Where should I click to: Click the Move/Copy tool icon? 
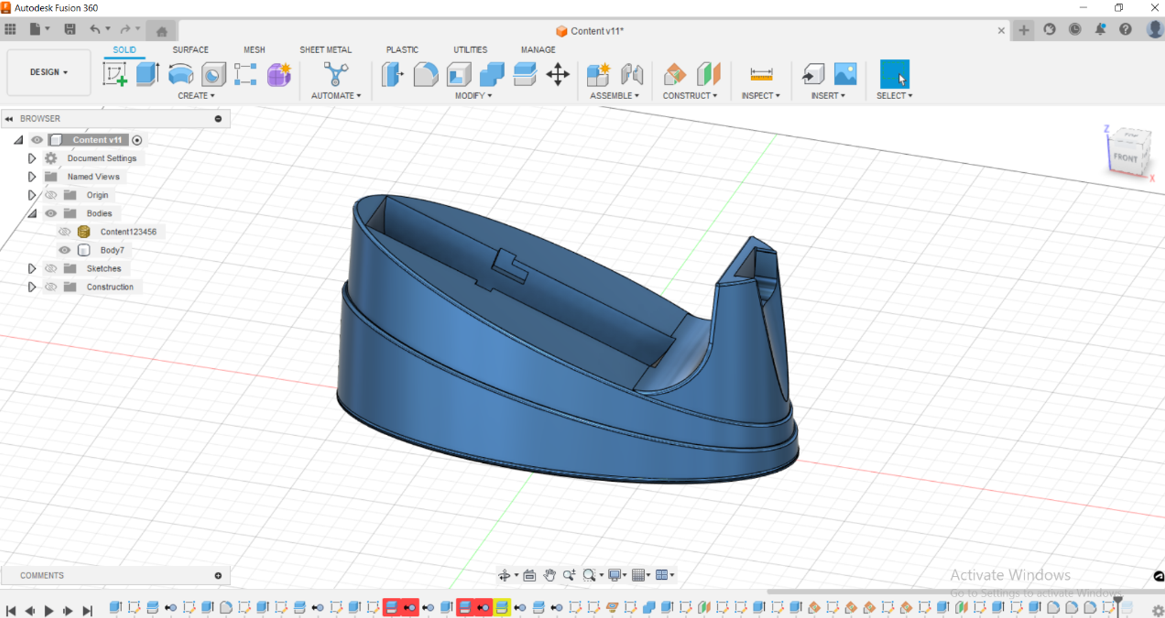[558, 73]
